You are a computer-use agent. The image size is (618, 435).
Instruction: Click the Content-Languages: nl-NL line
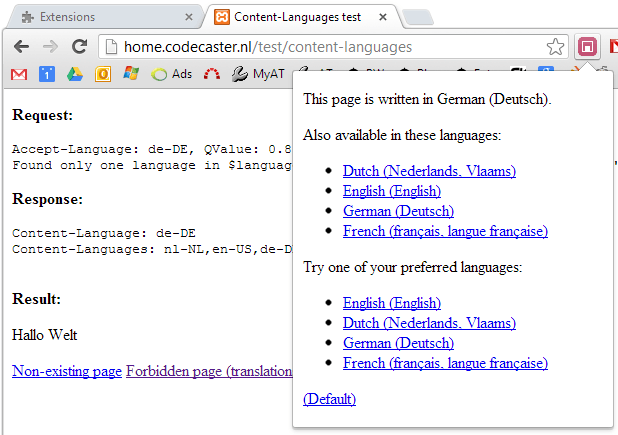[153, 249]
